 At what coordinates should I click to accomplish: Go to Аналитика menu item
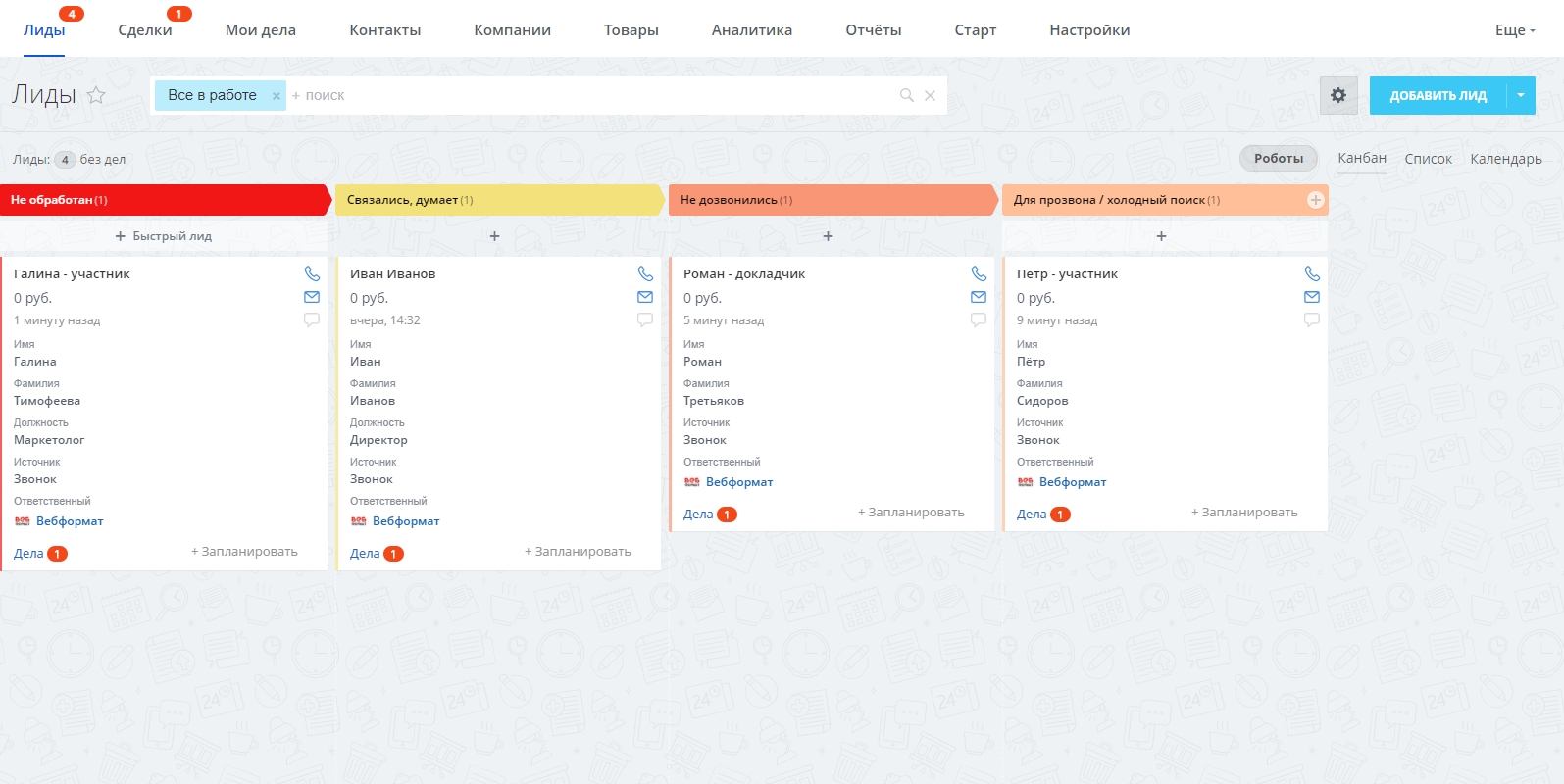click(x=751, y=30)
